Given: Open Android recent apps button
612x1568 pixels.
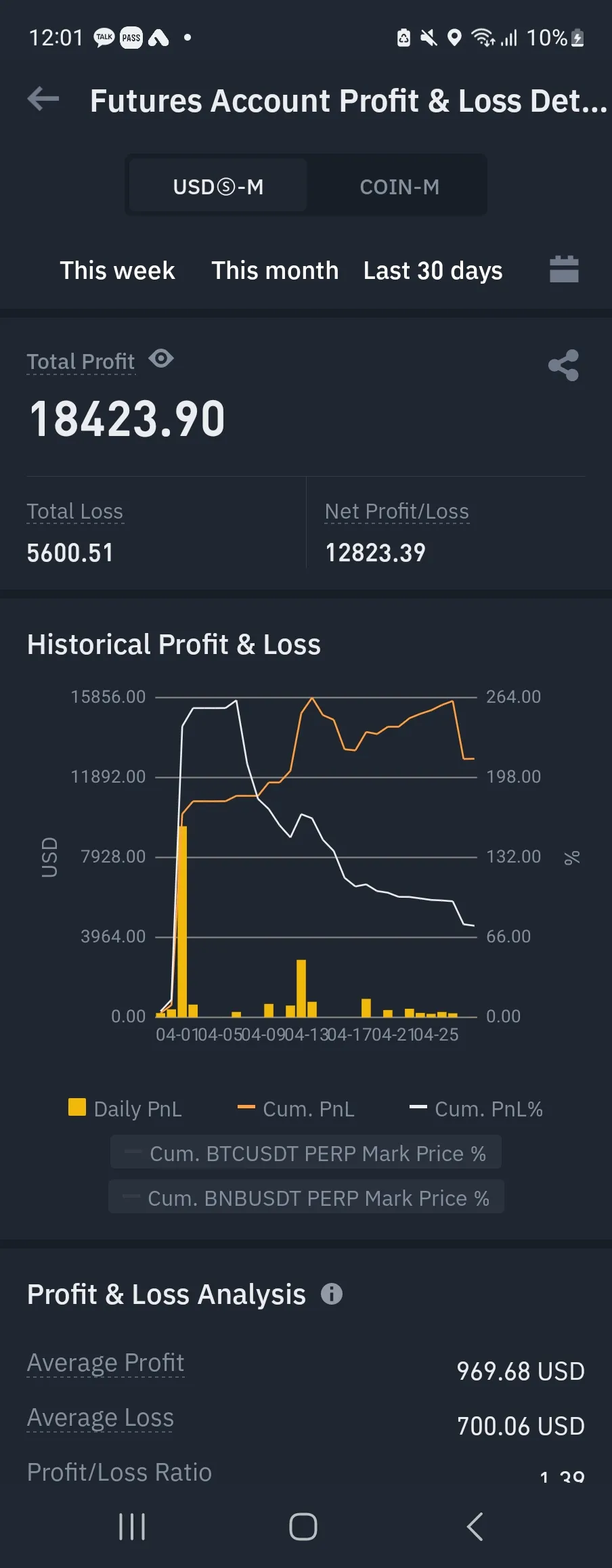Looking at the screenshot, I should 132,1527.
